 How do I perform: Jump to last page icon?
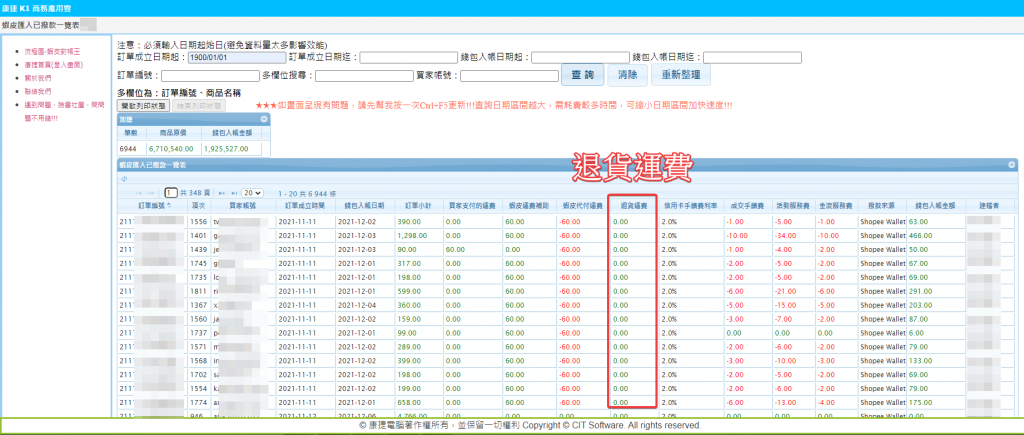tap(232, 191)
